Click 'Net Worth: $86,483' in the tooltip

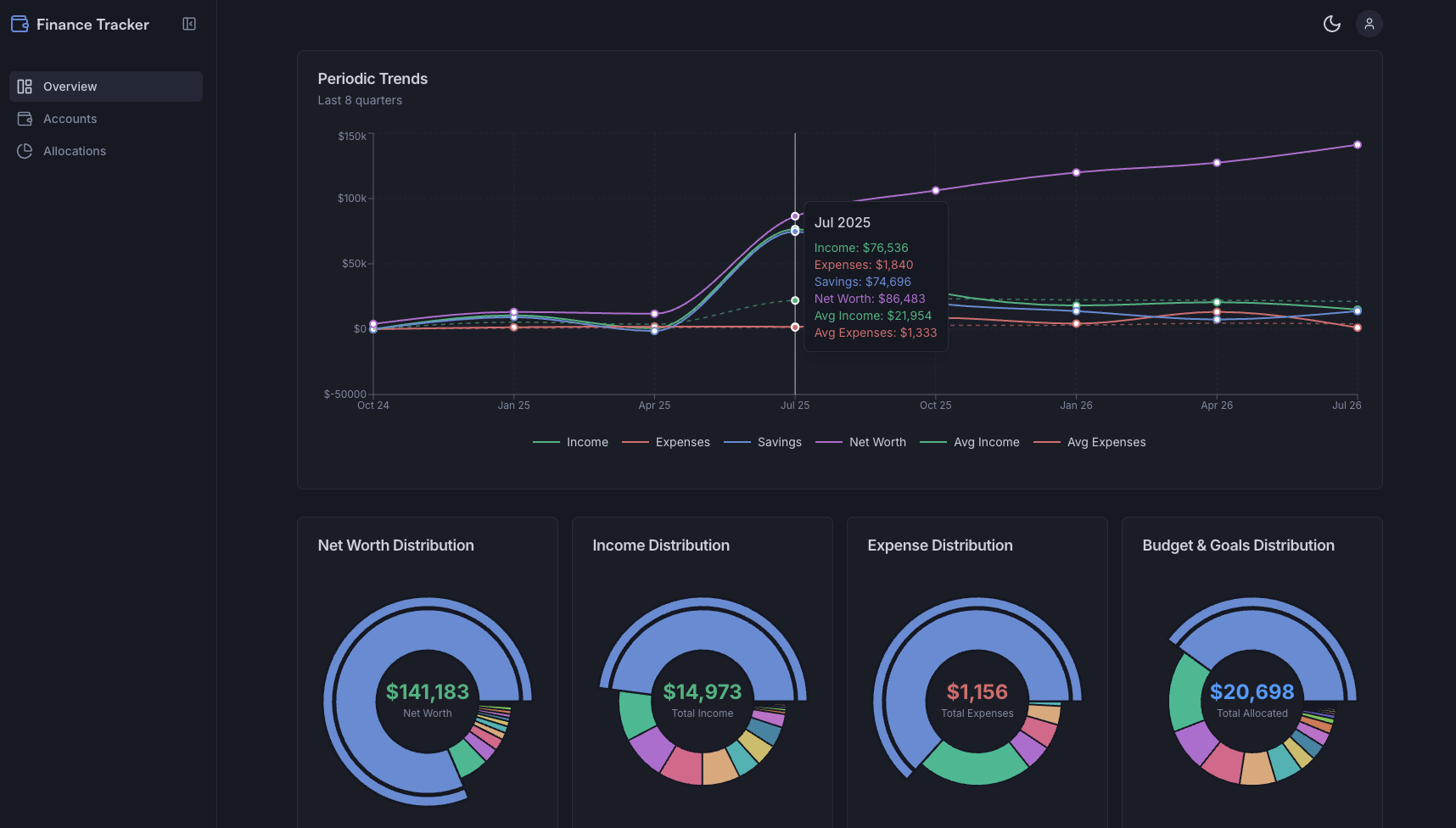click(x=870, y=299)
